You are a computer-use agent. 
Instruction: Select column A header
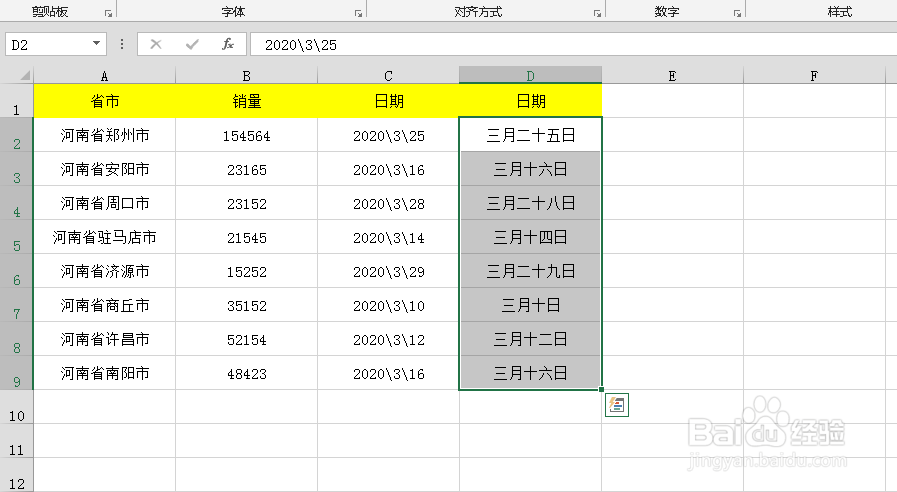point(104,76)
